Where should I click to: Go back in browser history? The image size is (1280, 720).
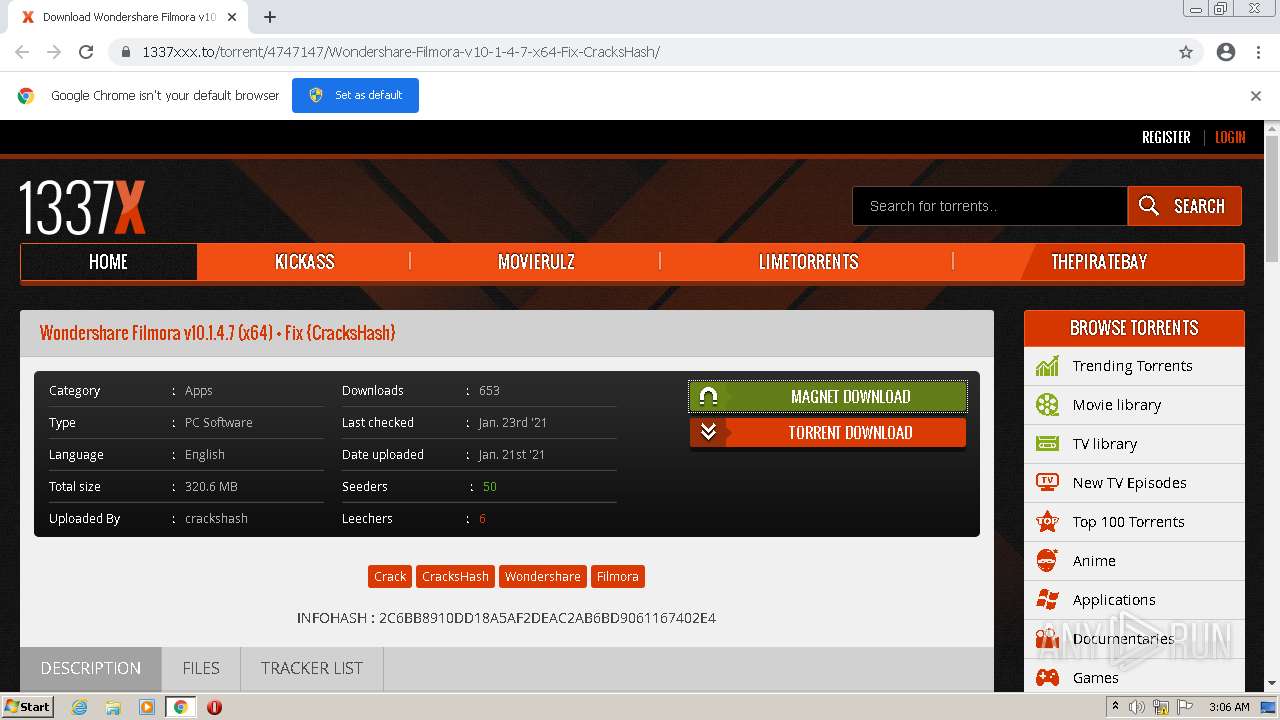[22, 52]
